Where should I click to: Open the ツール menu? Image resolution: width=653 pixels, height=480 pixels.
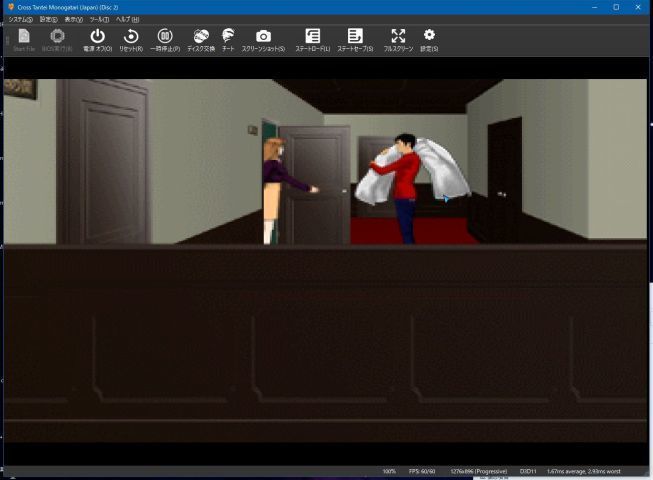pos(99,20)
